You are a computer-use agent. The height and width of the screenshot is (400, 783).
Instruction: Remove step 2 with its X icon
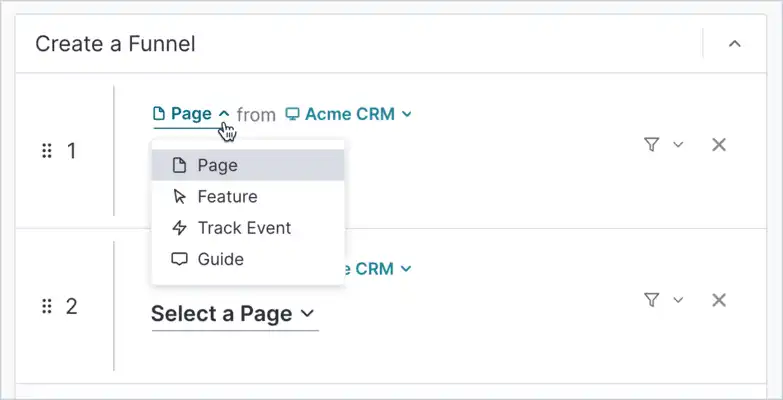(719, 300)
